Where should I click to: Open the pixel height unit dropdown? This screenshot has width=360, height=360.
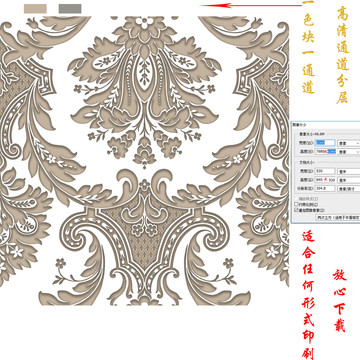tap(349, 152)
